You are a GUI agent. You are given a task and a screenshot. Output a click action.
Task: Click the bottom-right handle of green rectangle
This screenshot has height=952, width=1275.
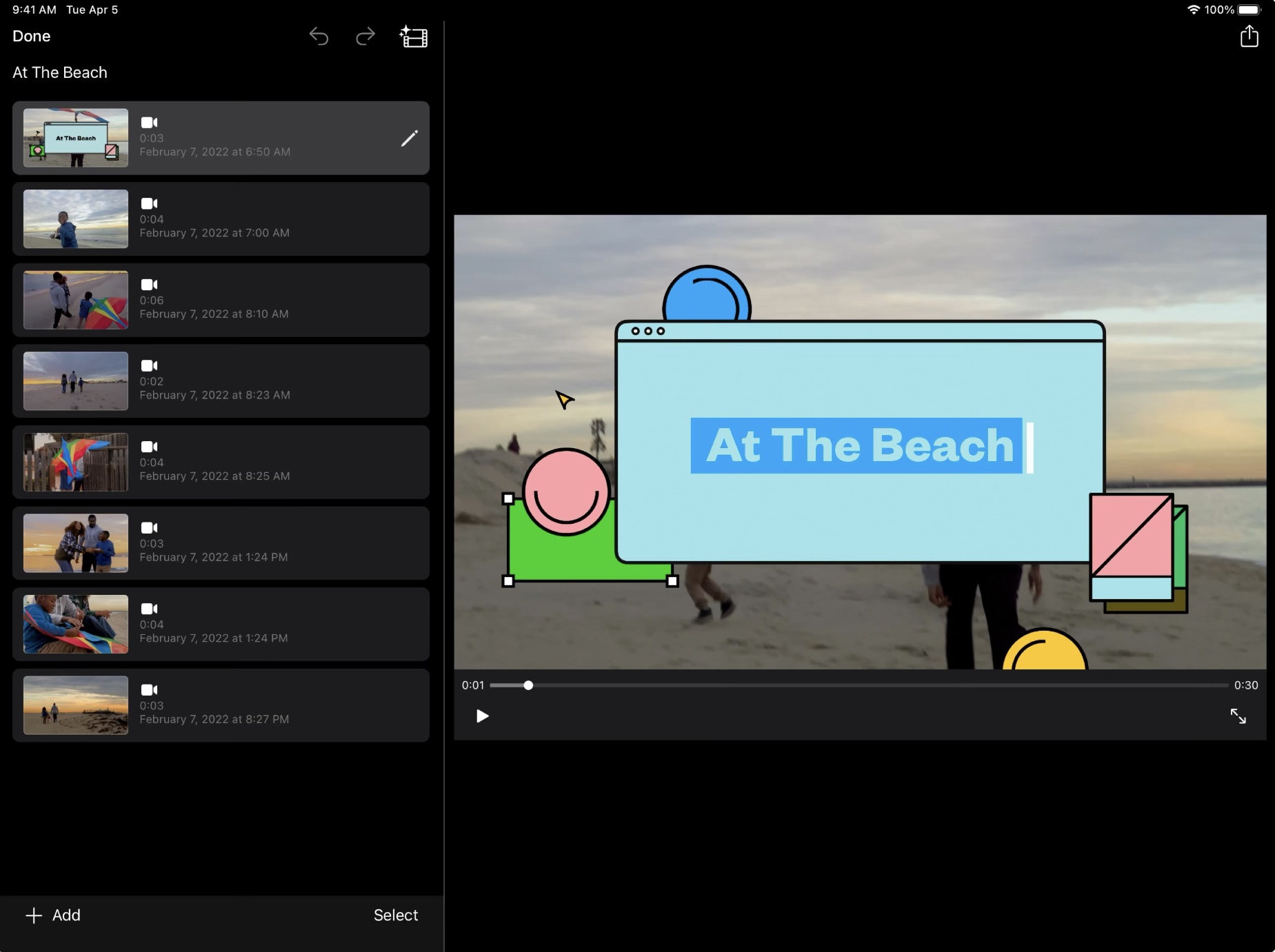click(672, 581)
